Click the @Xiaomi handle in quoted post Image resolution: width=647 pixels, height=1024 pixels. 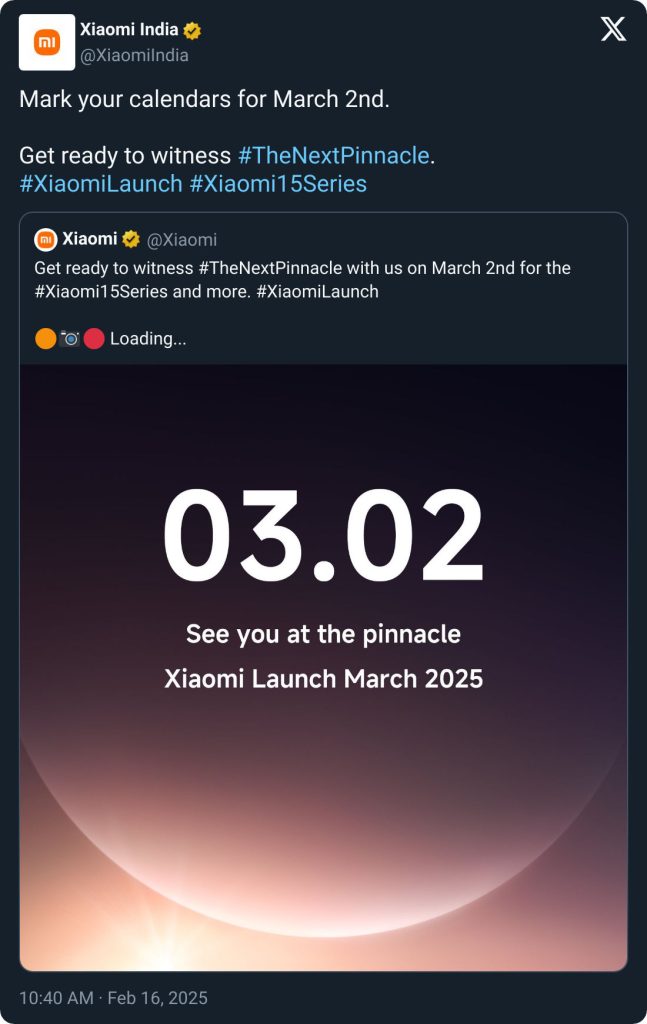click(x=183, y=240)
